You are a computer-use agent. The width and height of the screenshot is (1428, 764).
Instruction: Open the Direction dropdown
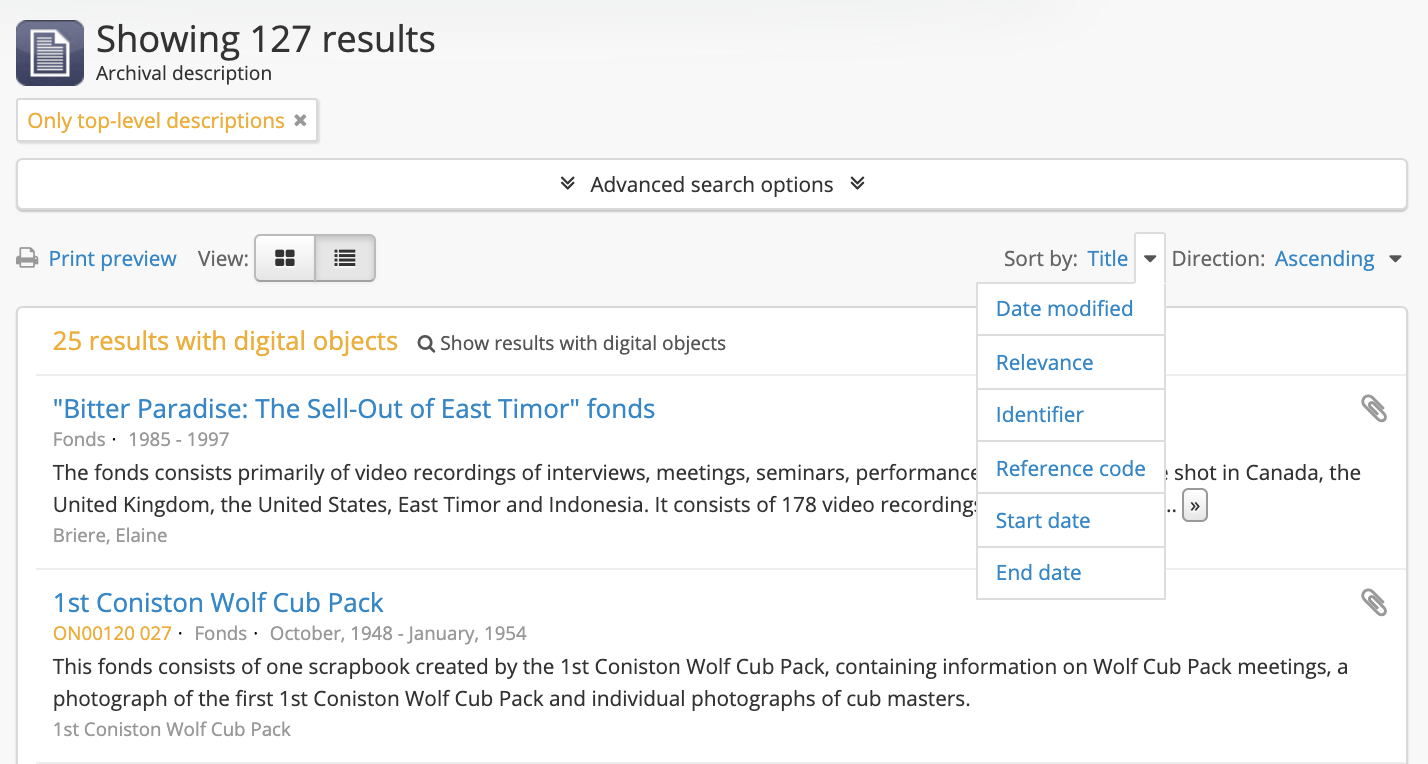tap(1395, 257)
